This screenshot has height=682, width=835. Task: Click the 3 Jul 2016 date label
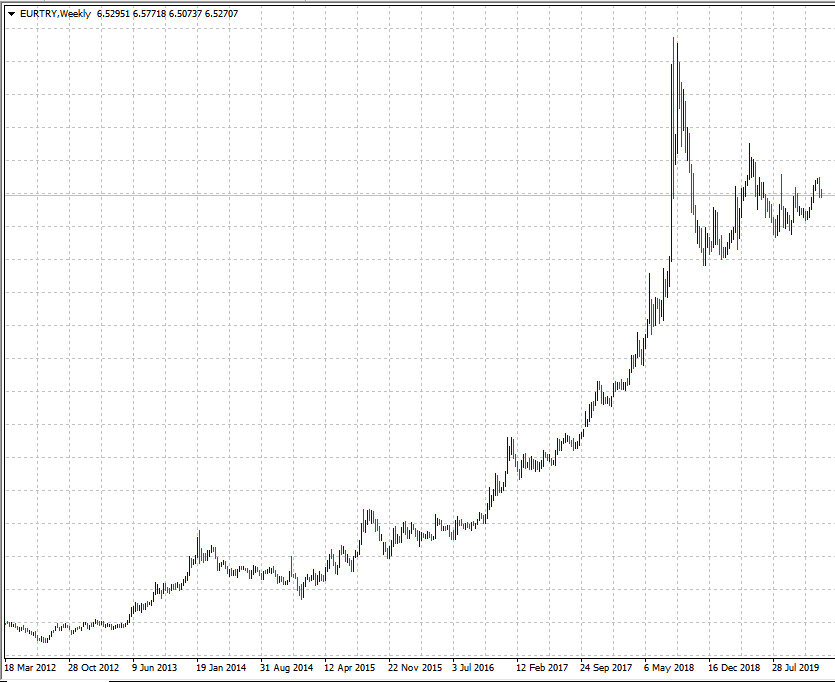pos(473,668)
